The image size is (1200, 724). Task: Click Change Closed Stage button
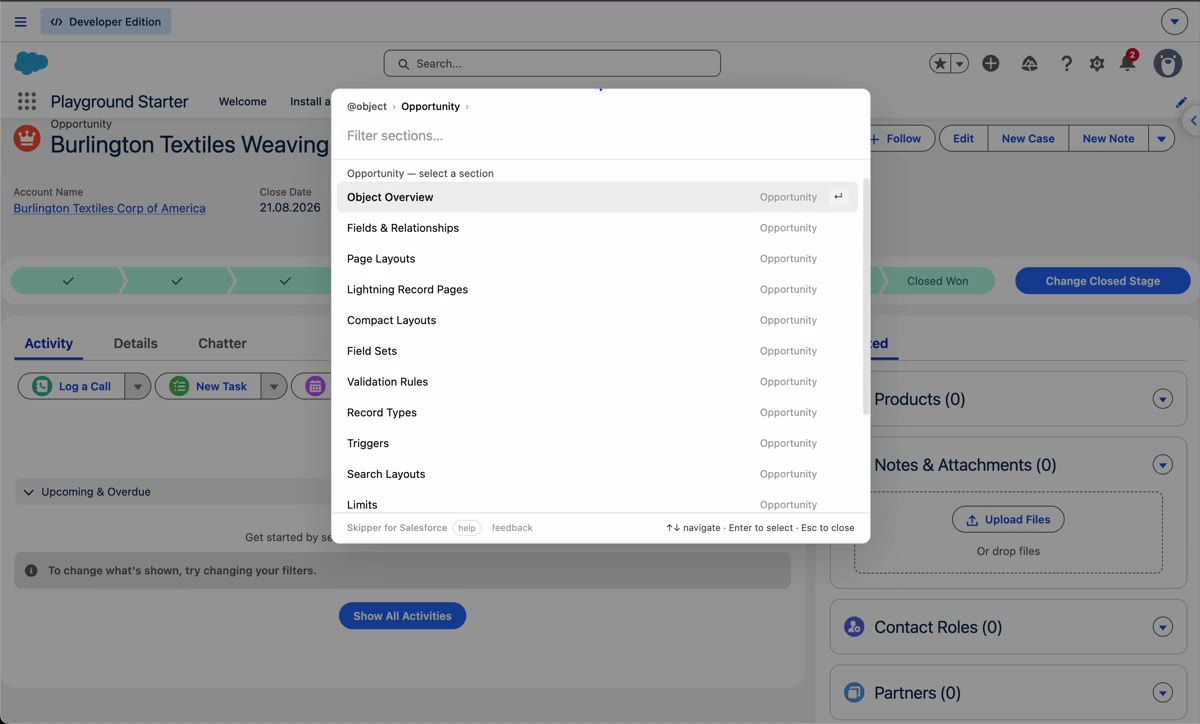[x=1102, y=281]
